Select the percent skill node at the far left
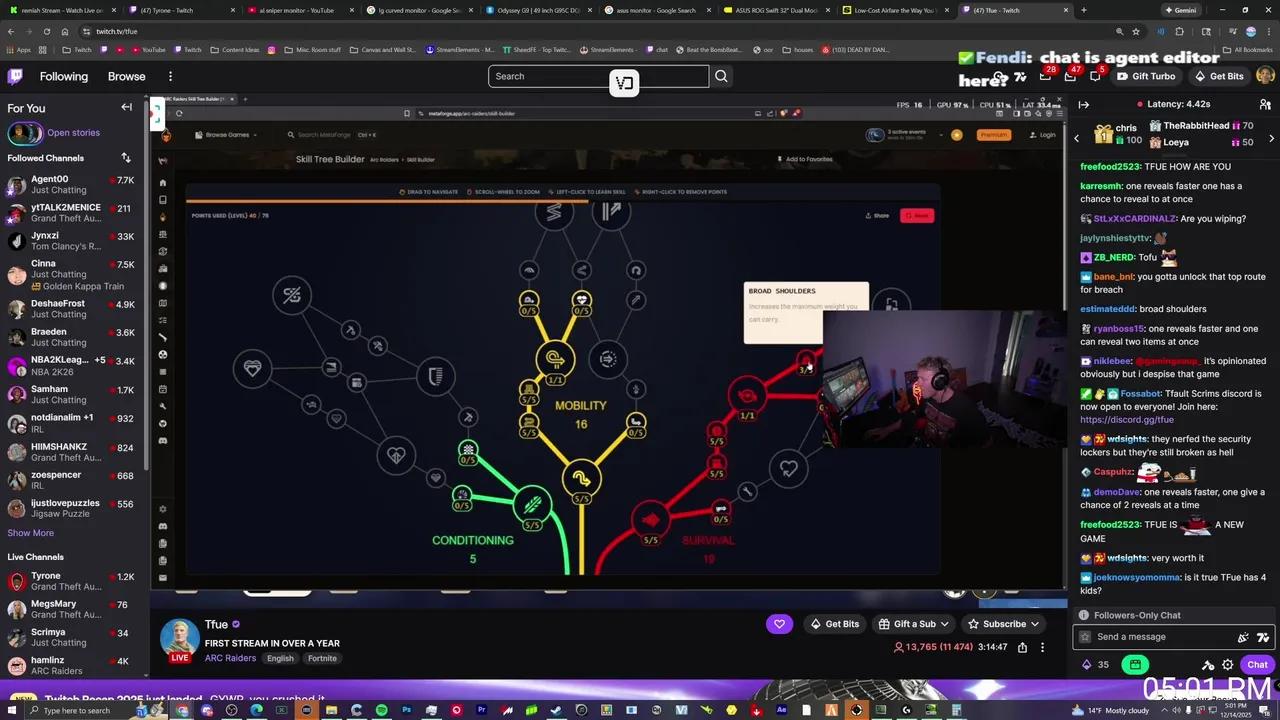 pos(291,295)
